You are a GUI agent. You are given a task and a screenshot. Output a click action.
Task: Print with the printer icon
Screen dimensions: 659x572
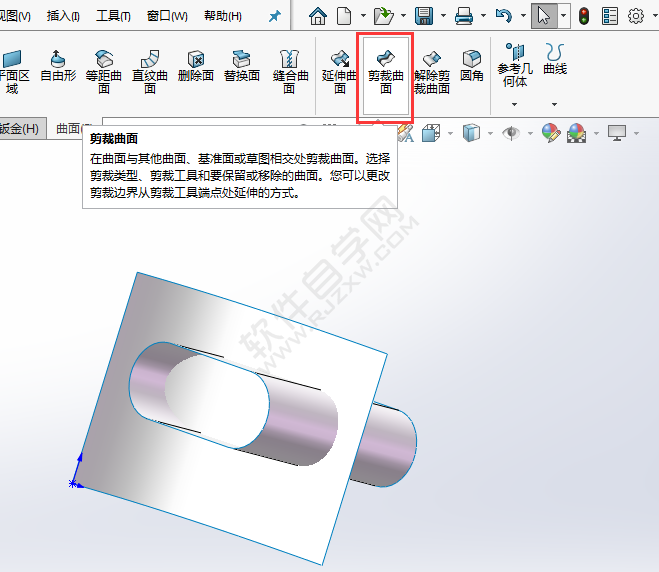pos(464,16)
